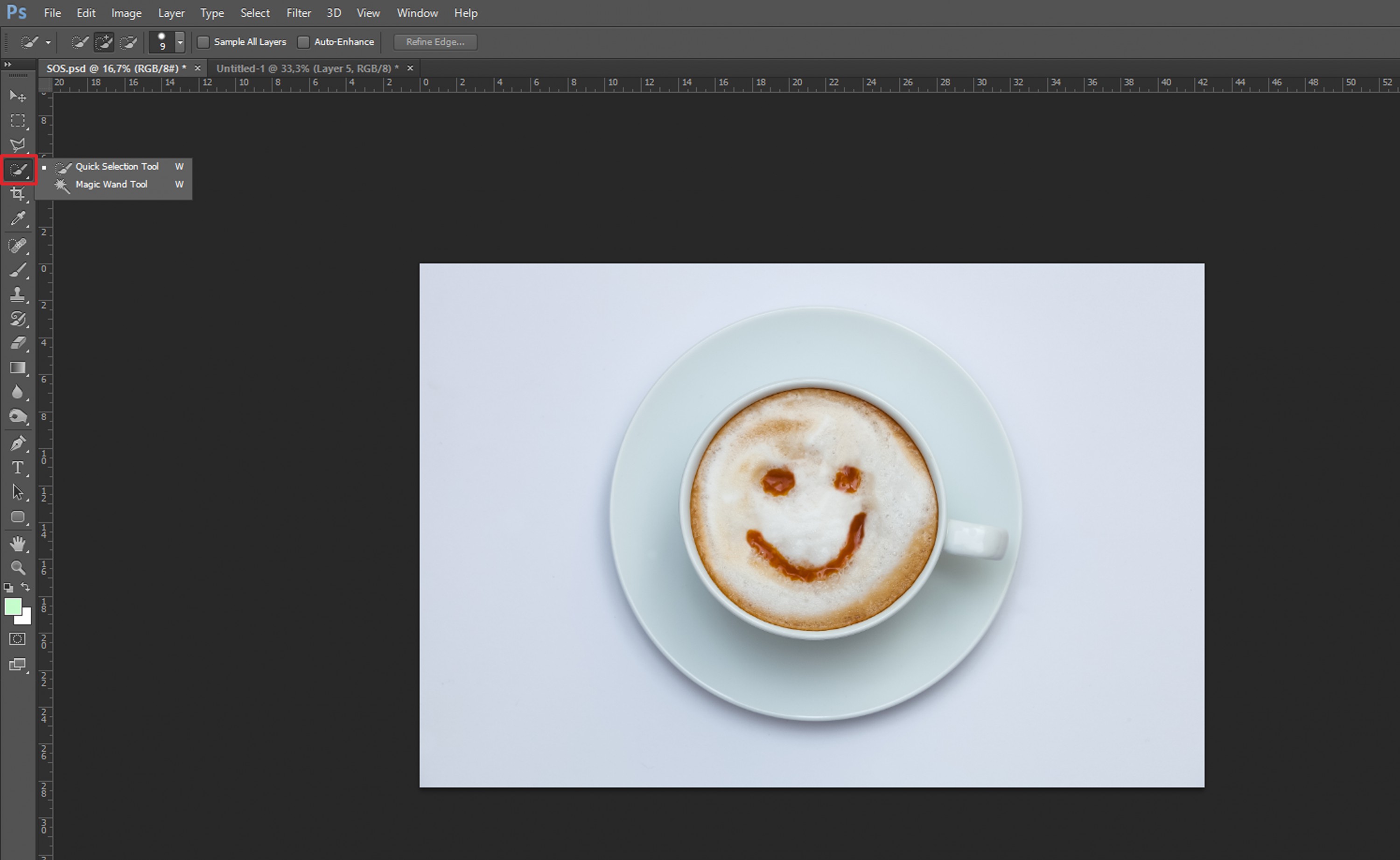Choose Add to selection mode
This screenshot has width=1400, height=860.
(x=104, y=42)
